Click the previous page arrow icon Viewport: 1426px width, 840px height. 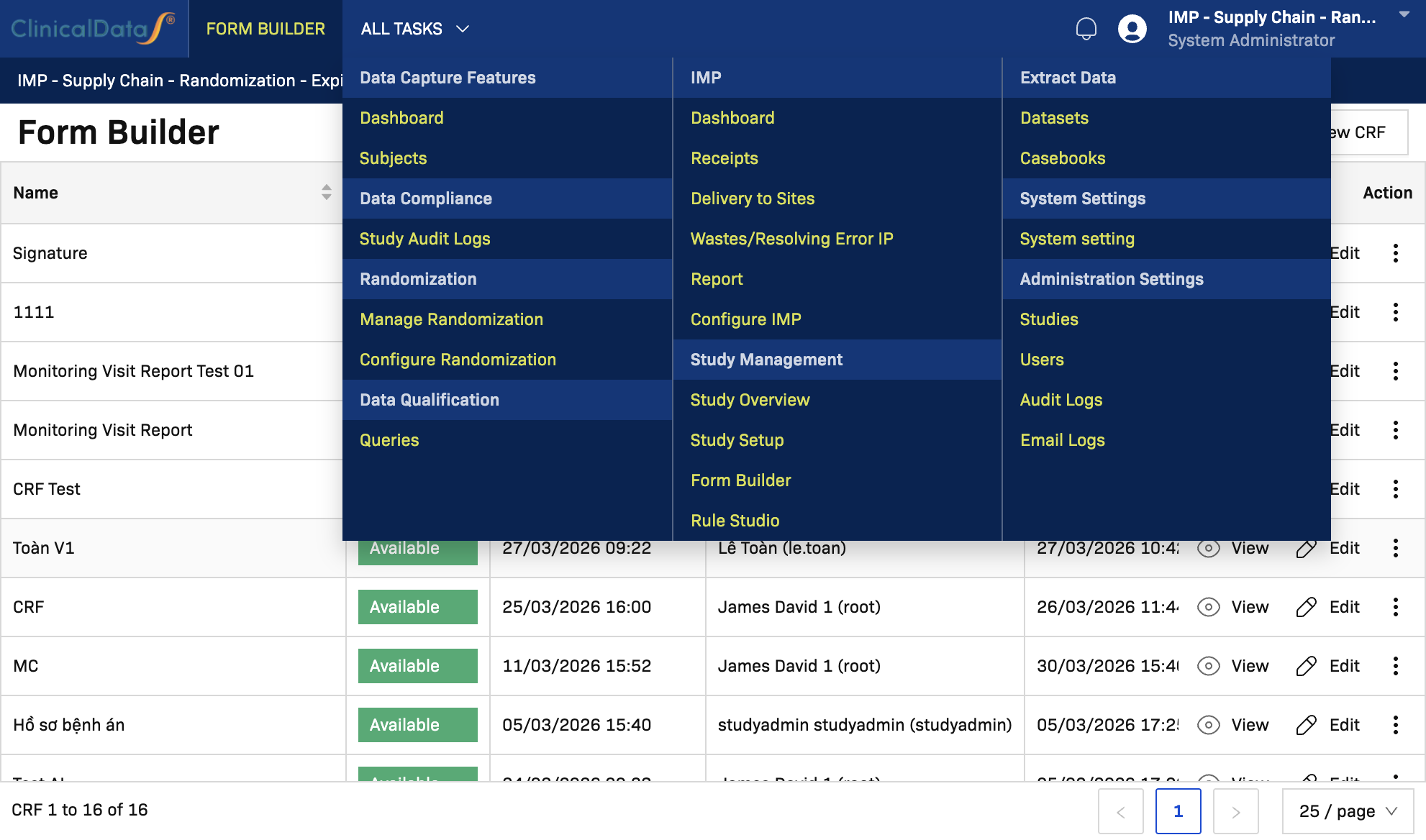coord(1120,811)
